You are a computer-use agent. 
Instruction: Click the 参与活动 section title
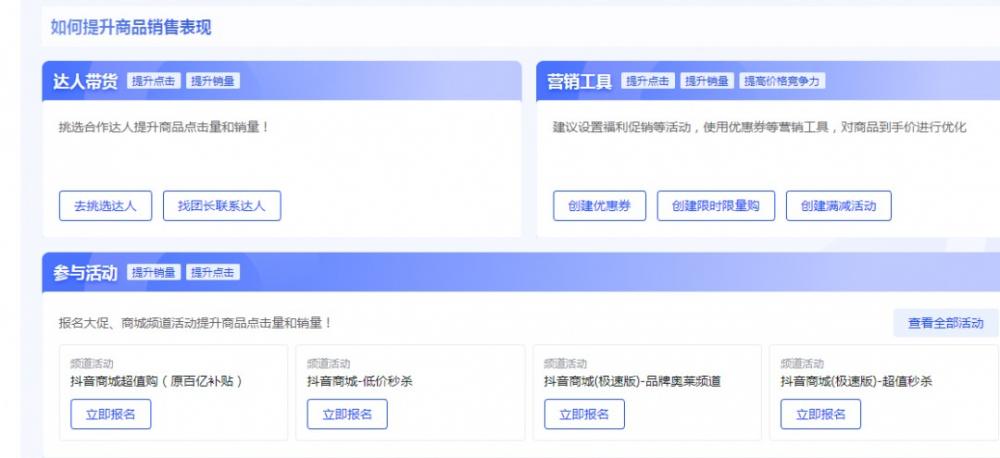click(x=85, y=272)
